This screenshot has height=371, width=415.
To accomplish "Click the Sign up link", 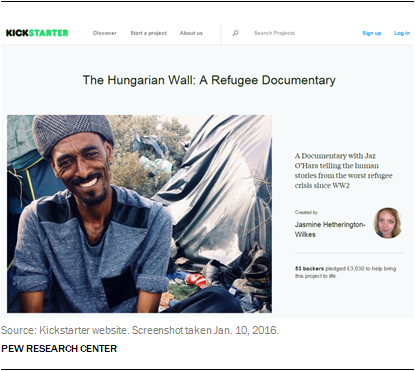I will [372, 33].
